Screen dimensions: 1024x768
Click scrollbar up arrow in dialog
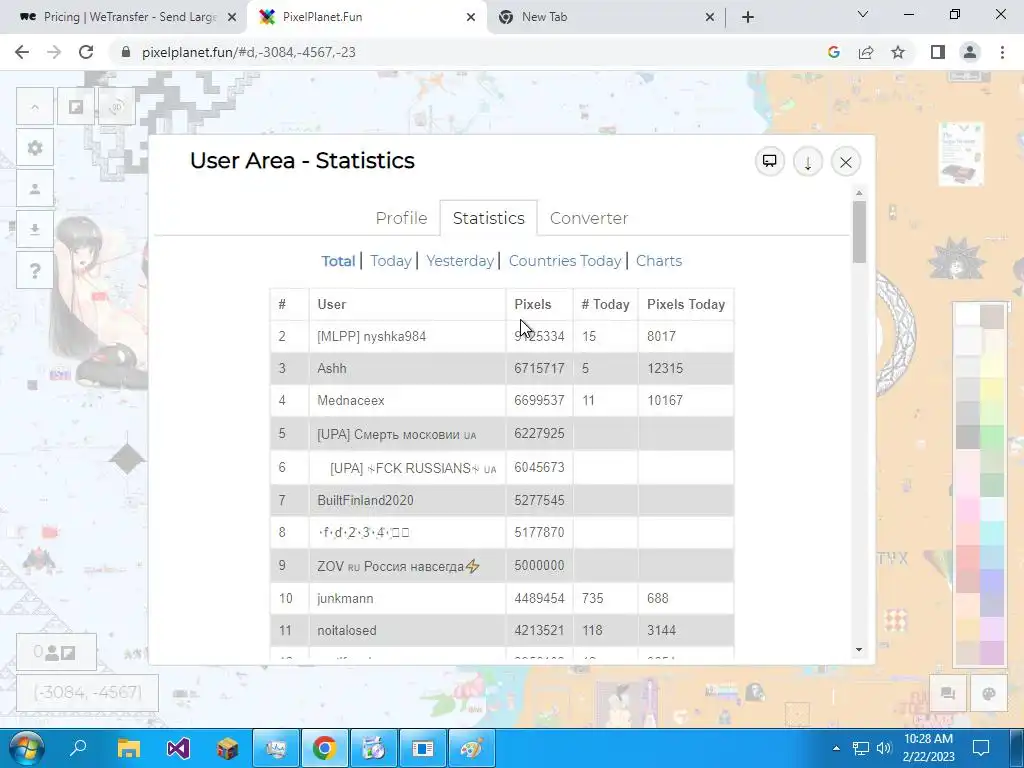coord(859,193)
